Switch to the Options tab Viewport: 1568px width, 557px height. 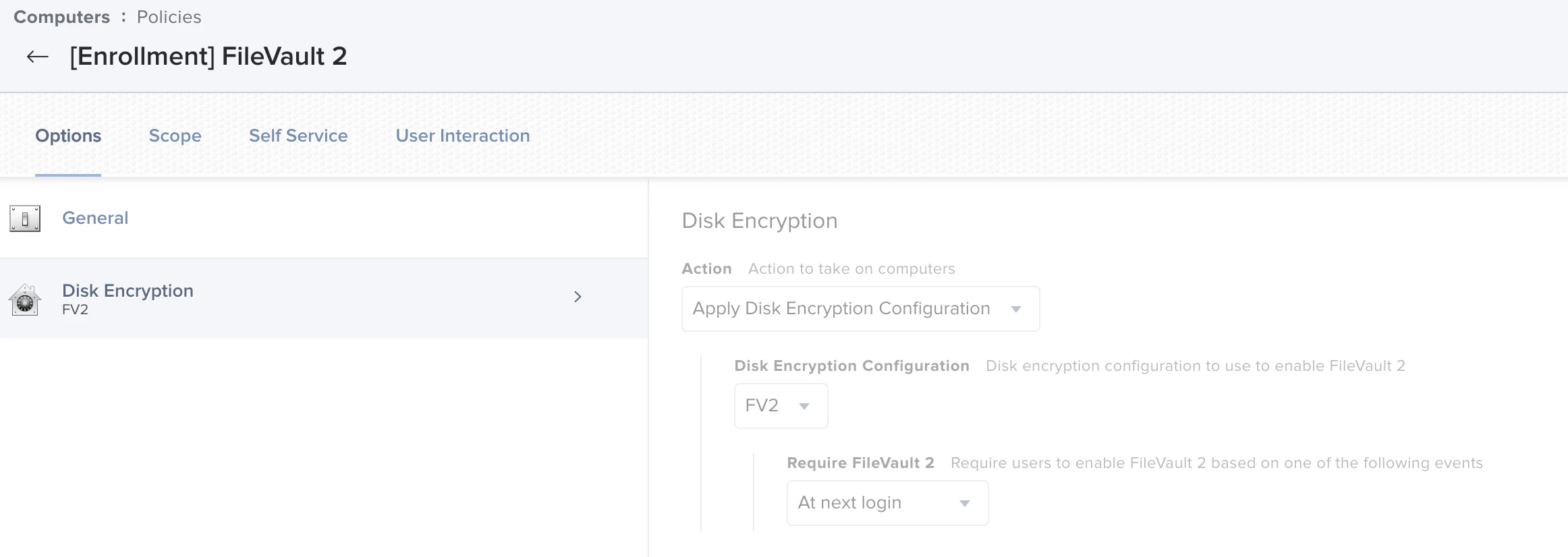[x=68, y=136]
